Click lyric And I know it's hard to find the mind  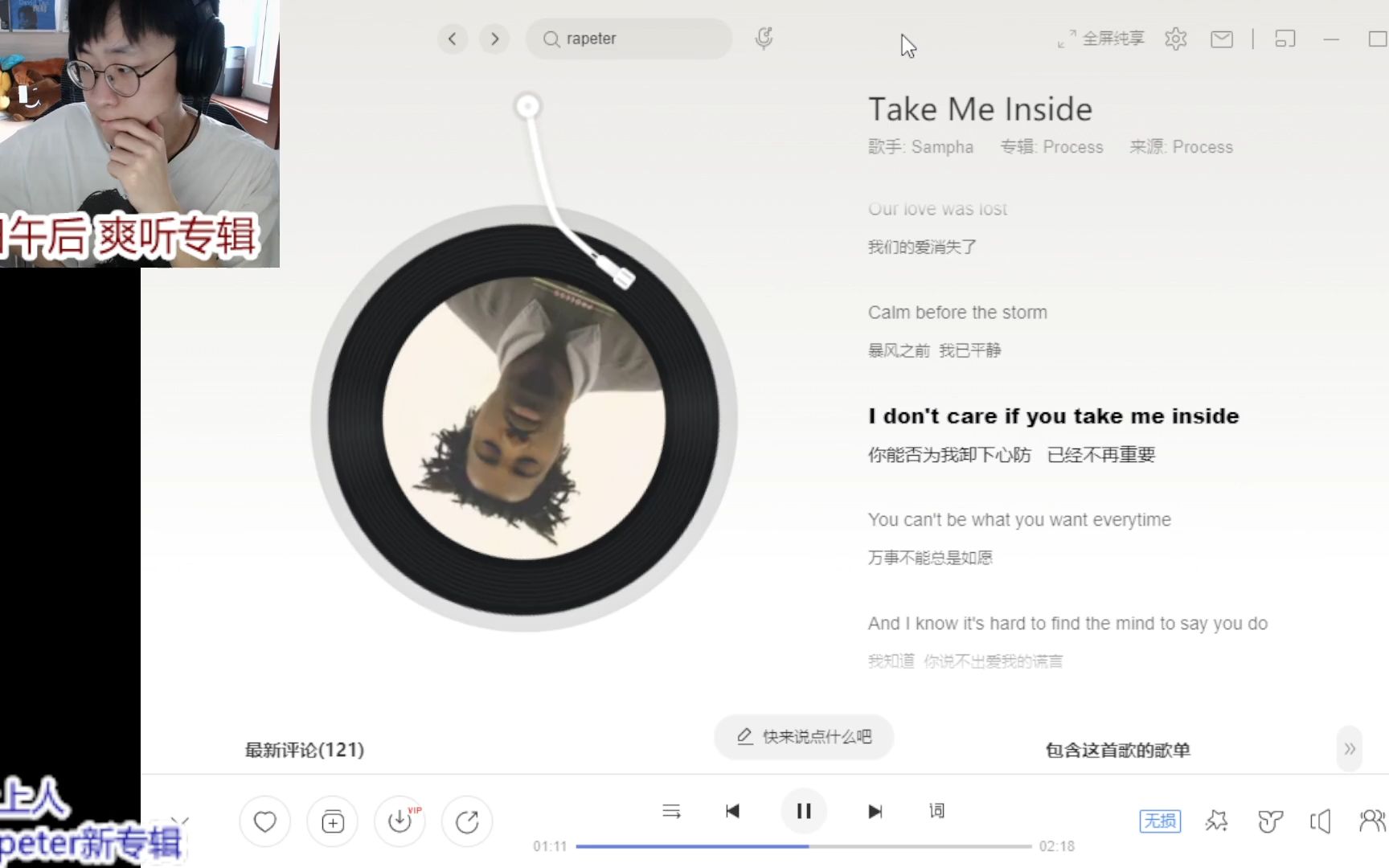point(1067,624)
